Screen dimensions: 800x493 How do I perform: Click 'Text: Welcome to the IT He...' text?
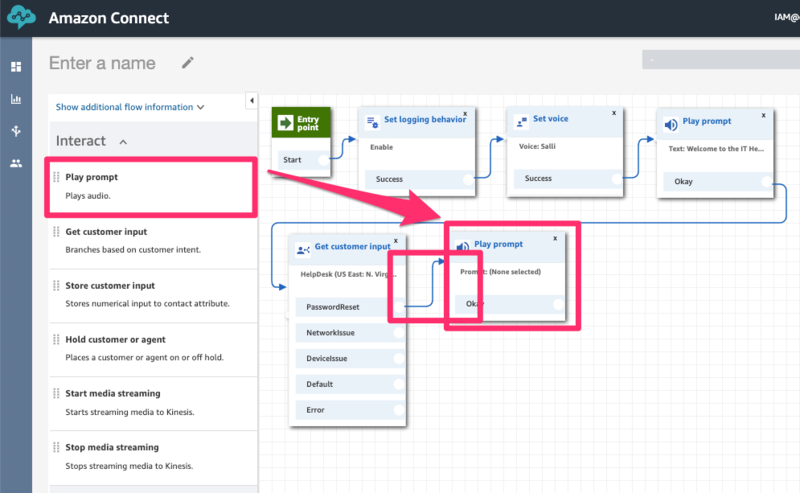pos(716,149)
